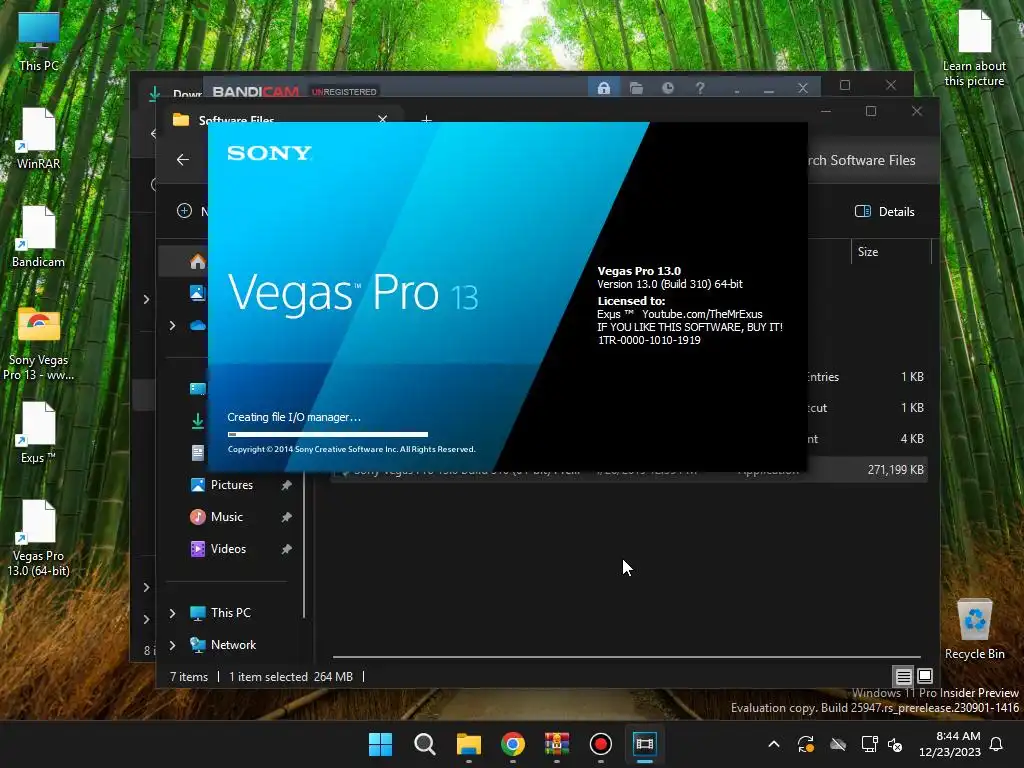
Task: Open the Sony Vegas Pro 13 desktop folder
Action: 39,342
